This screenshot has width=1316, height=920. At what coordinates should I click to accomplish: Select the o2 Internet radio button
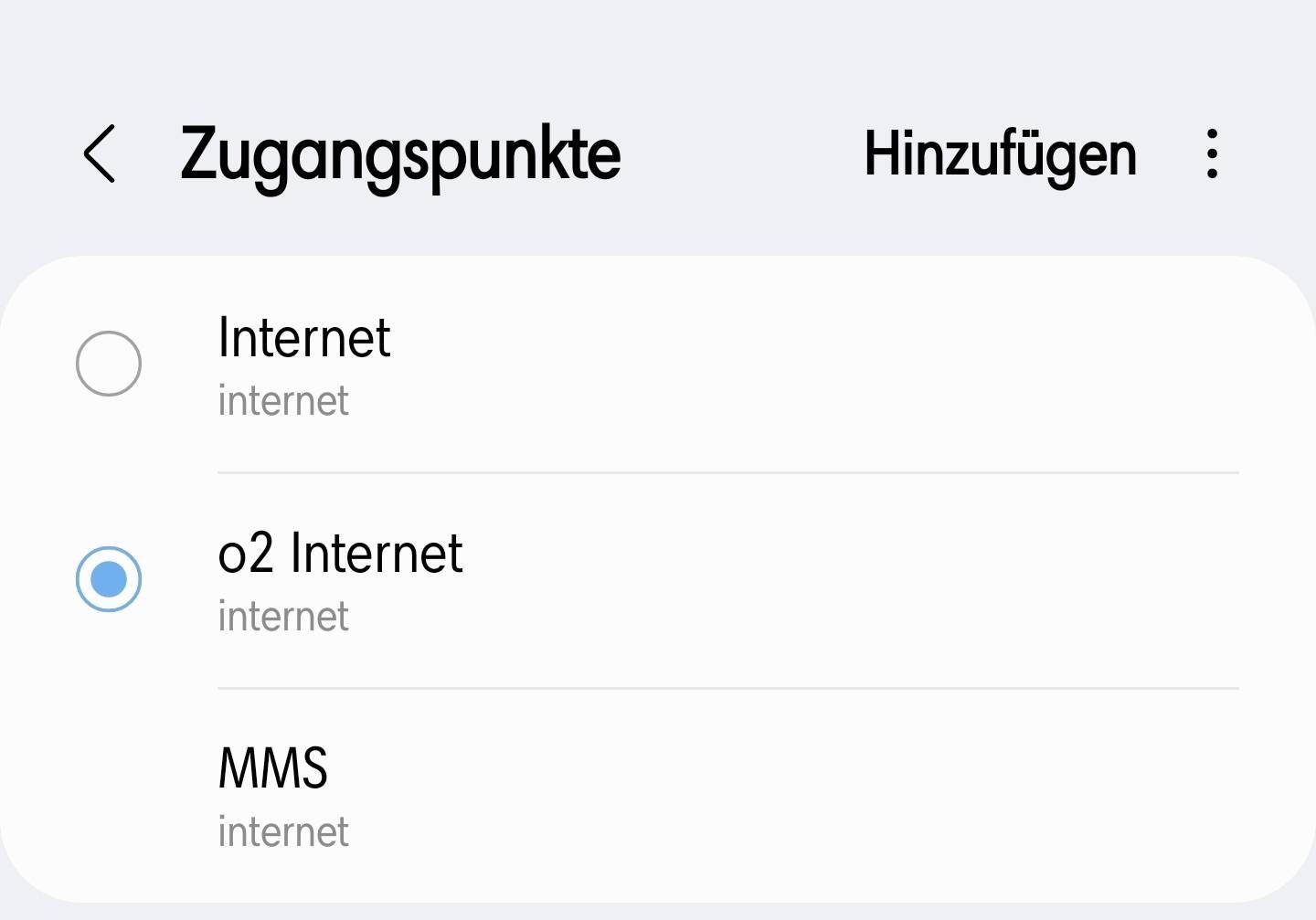109,579
